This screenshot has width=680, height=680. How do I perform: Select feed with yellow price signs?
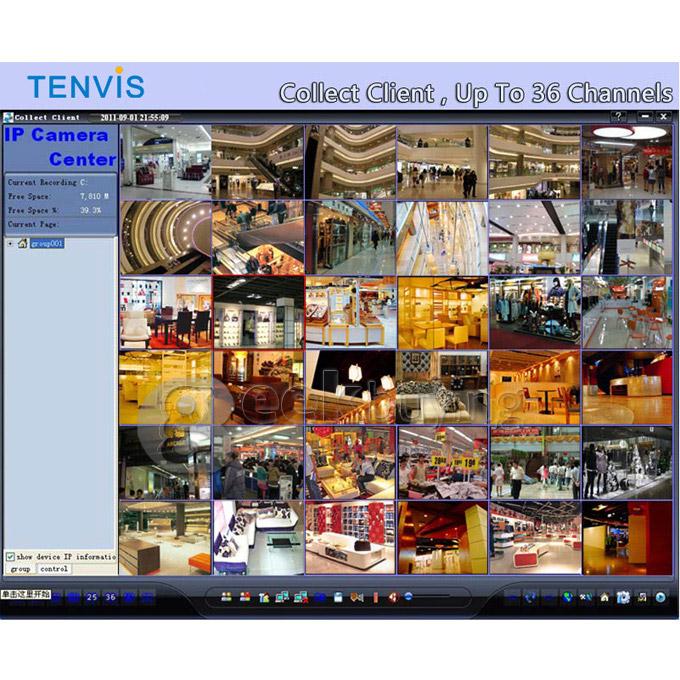[x=443, y=463]
